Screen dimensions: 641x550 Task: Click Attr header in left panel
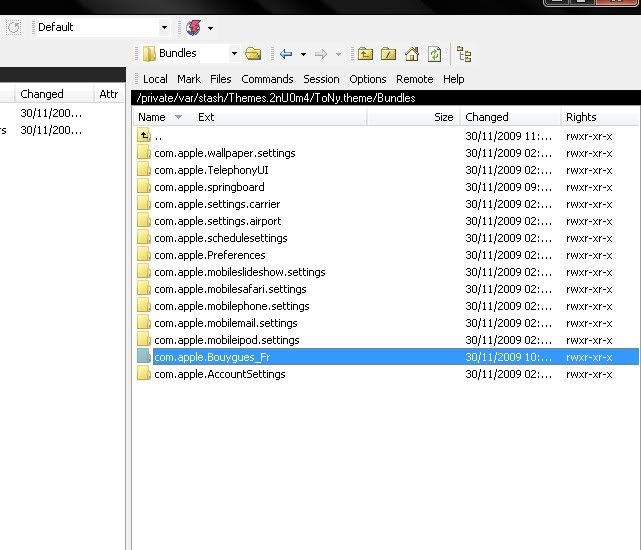(x=109, y=94)
